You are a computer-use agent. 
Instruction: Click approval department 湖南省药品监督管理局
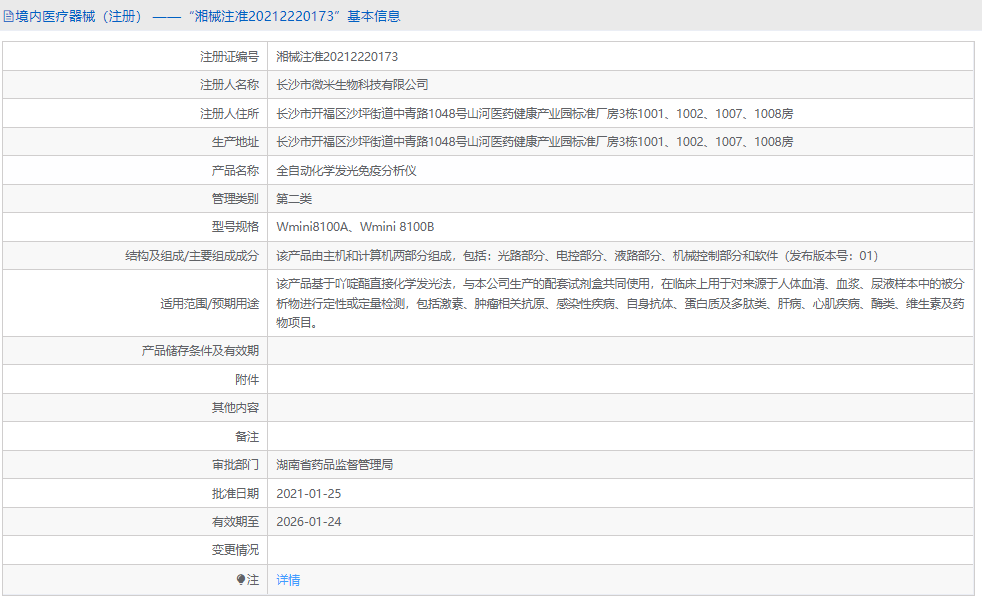click(x=334, y=465)
